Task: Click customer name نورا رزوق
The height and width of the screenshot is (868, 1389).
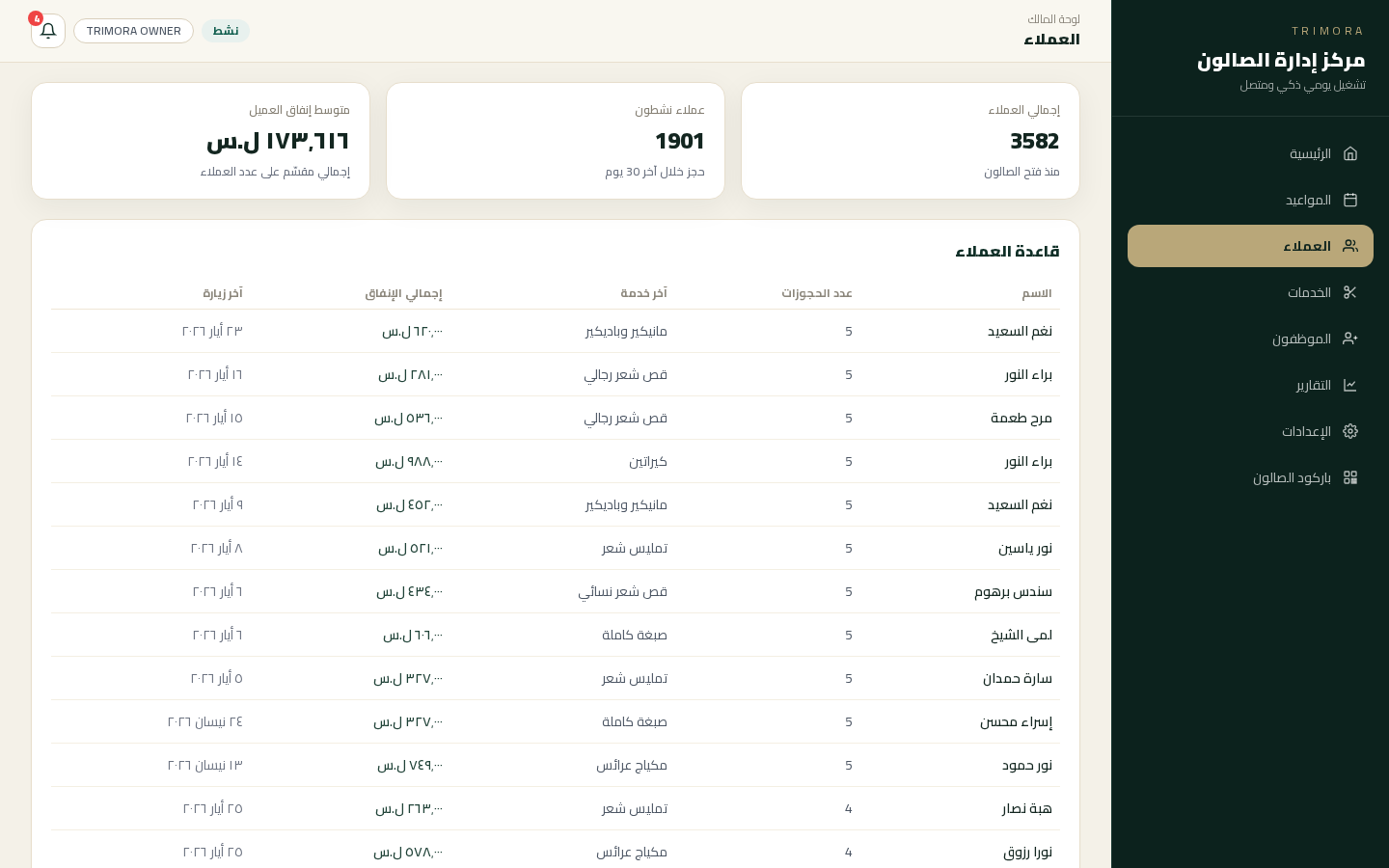Action: [x=1028, y=852]
